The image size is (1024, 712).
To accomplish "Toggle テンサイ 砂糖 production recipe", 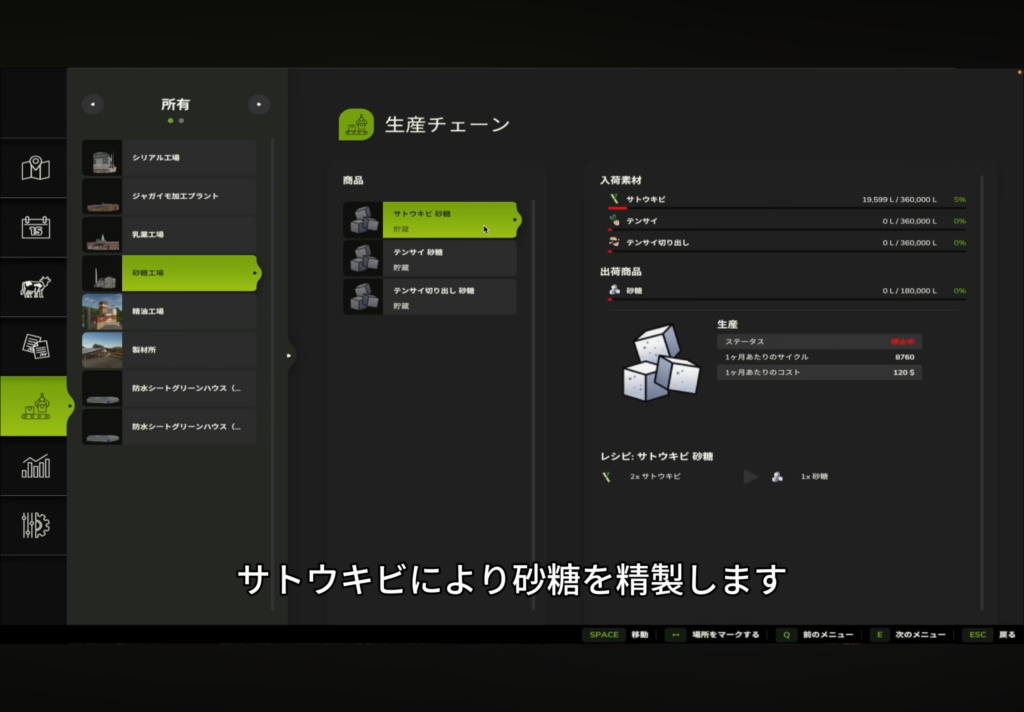I will point(431,258).
